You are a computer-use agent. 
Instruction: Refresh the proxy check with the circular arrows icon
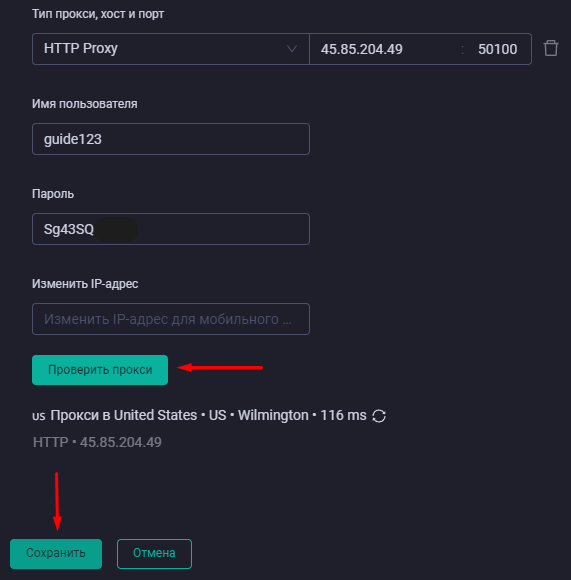(x=379, y=416)
